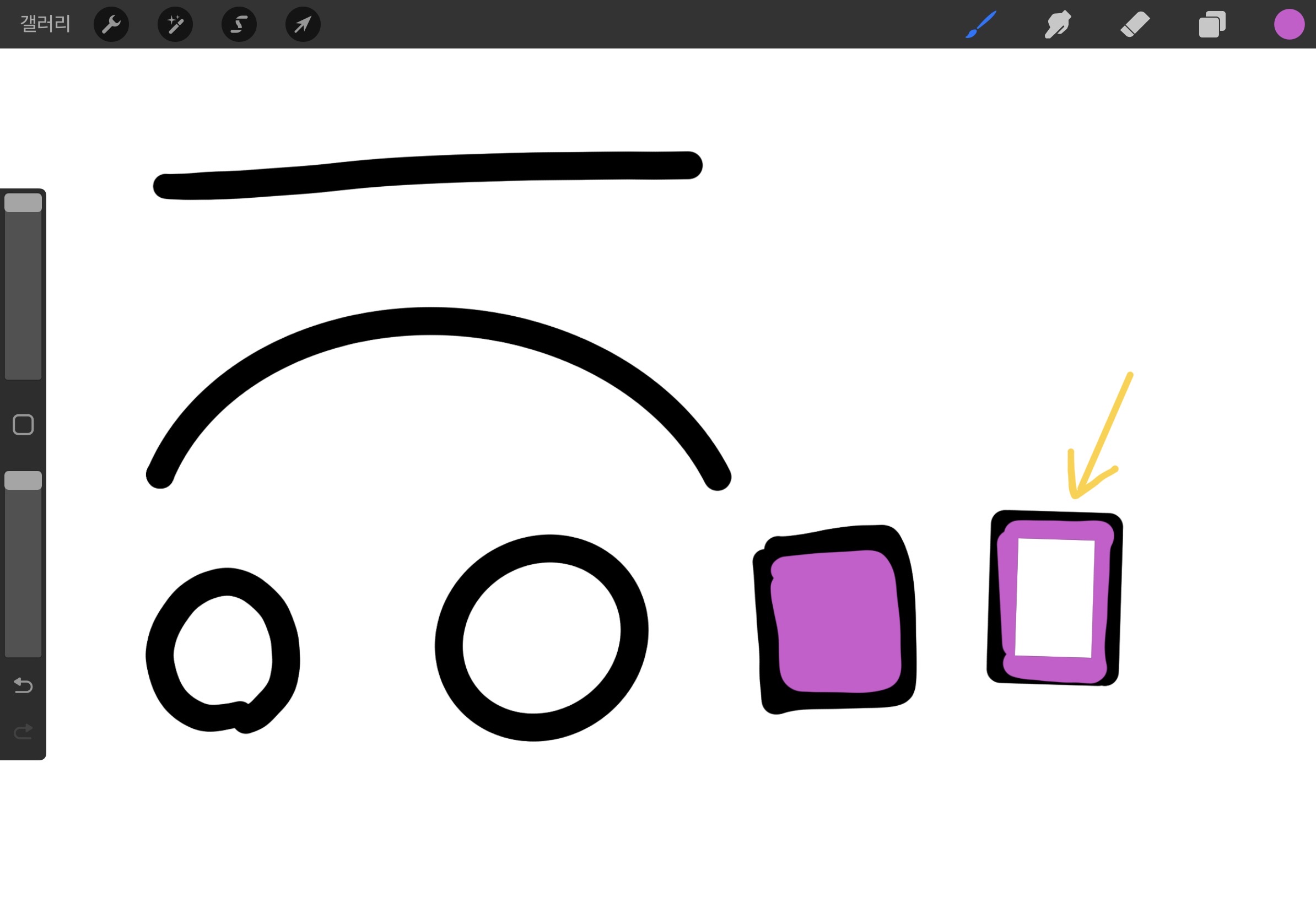Tap the square modify button in sidebar
This screenshot has height=919, width=1316.
click(23, 425)
